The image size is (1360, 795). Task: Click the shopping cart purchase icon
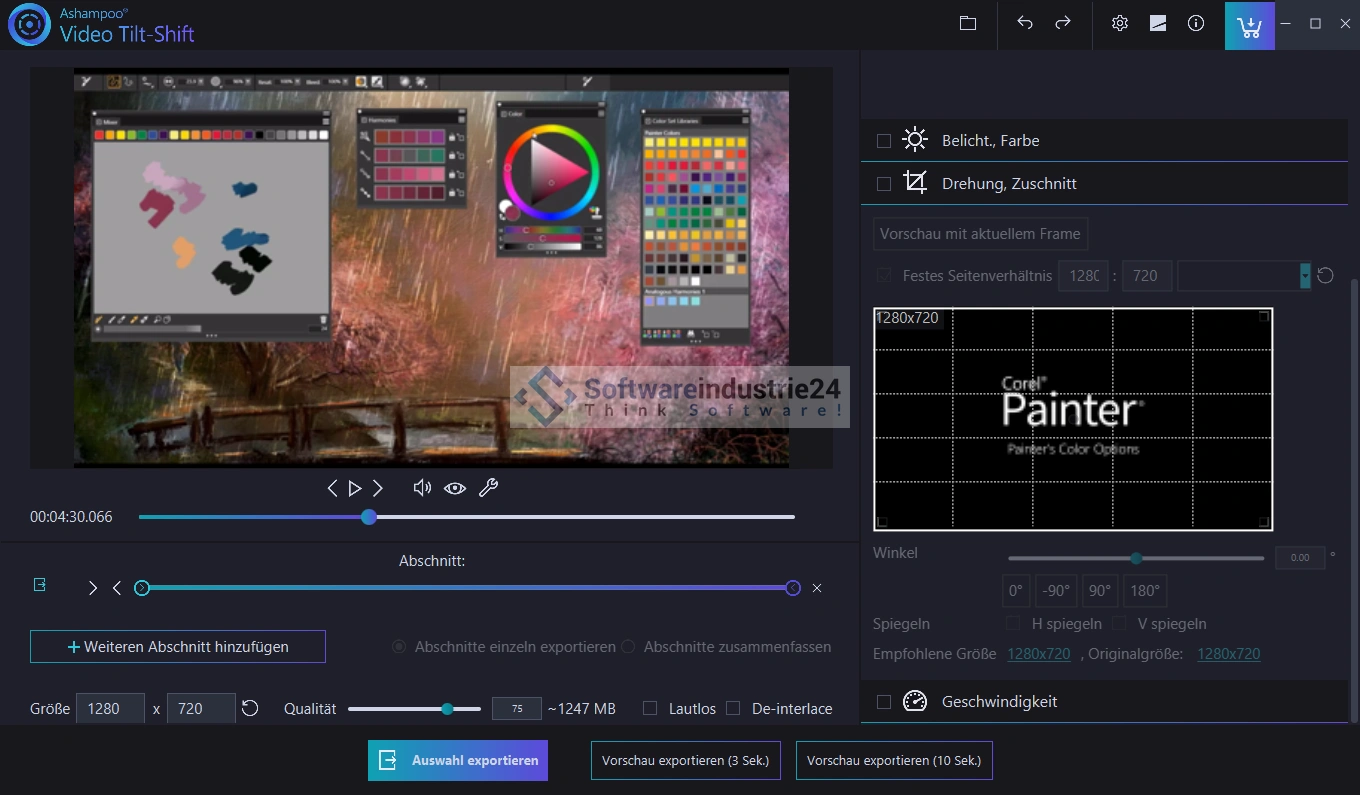pos(1249,26)
